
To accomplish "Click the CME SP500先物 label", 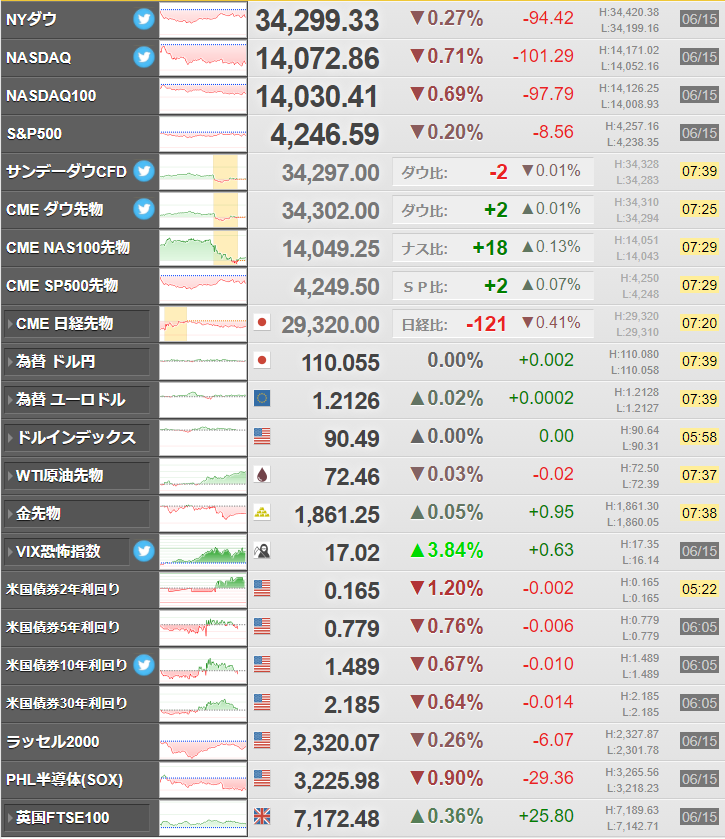I will [x=62, y=286].
